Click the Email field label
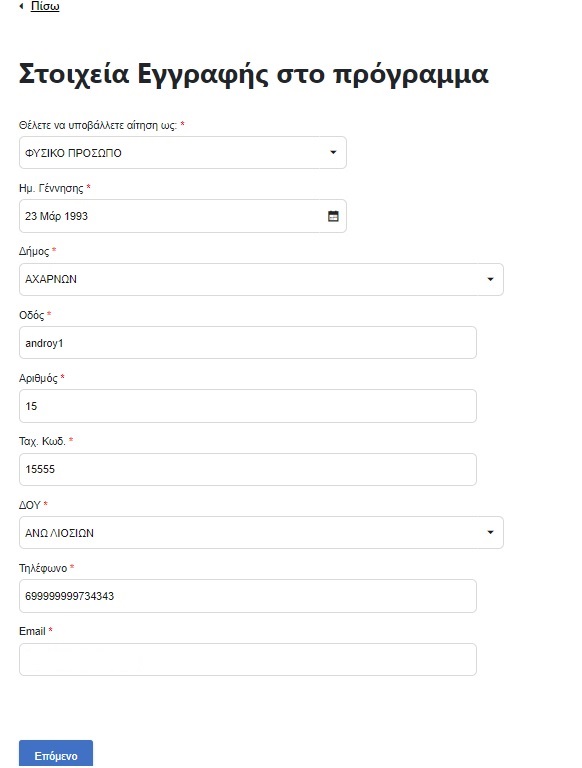582x768 pixels. coord(32,631)
